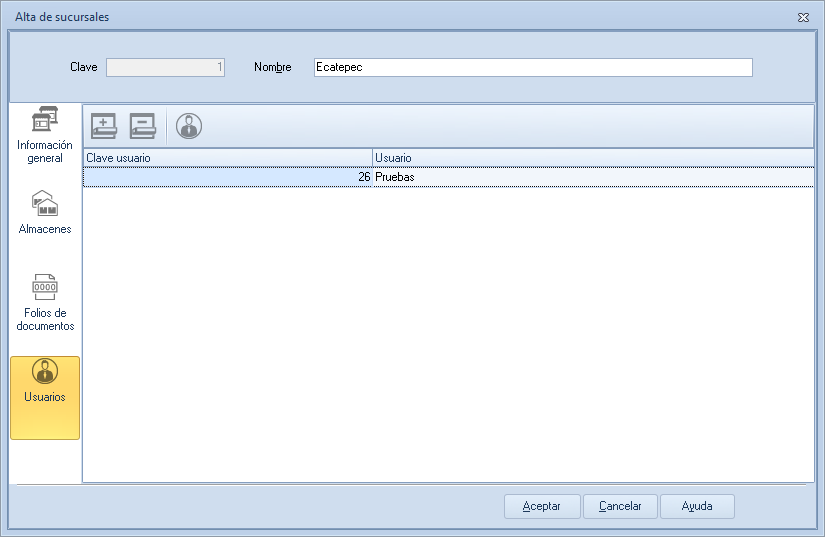825x537 pixels.
Task: Select the cell with user key 26
Action: coord(227,177)
